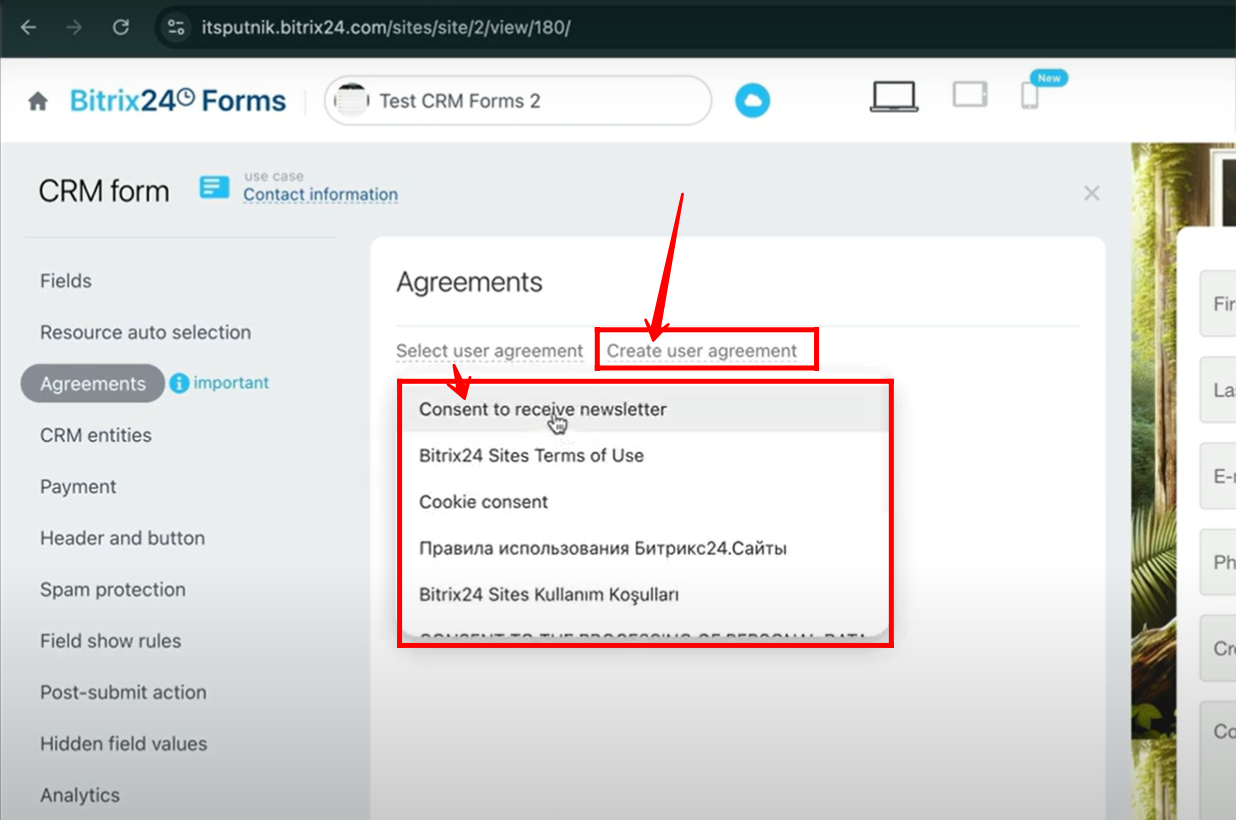Close the CRM form settings panel
The width and height of the screenshot is (1236, 820).
pyautogui.click(x=1092, y=193)
